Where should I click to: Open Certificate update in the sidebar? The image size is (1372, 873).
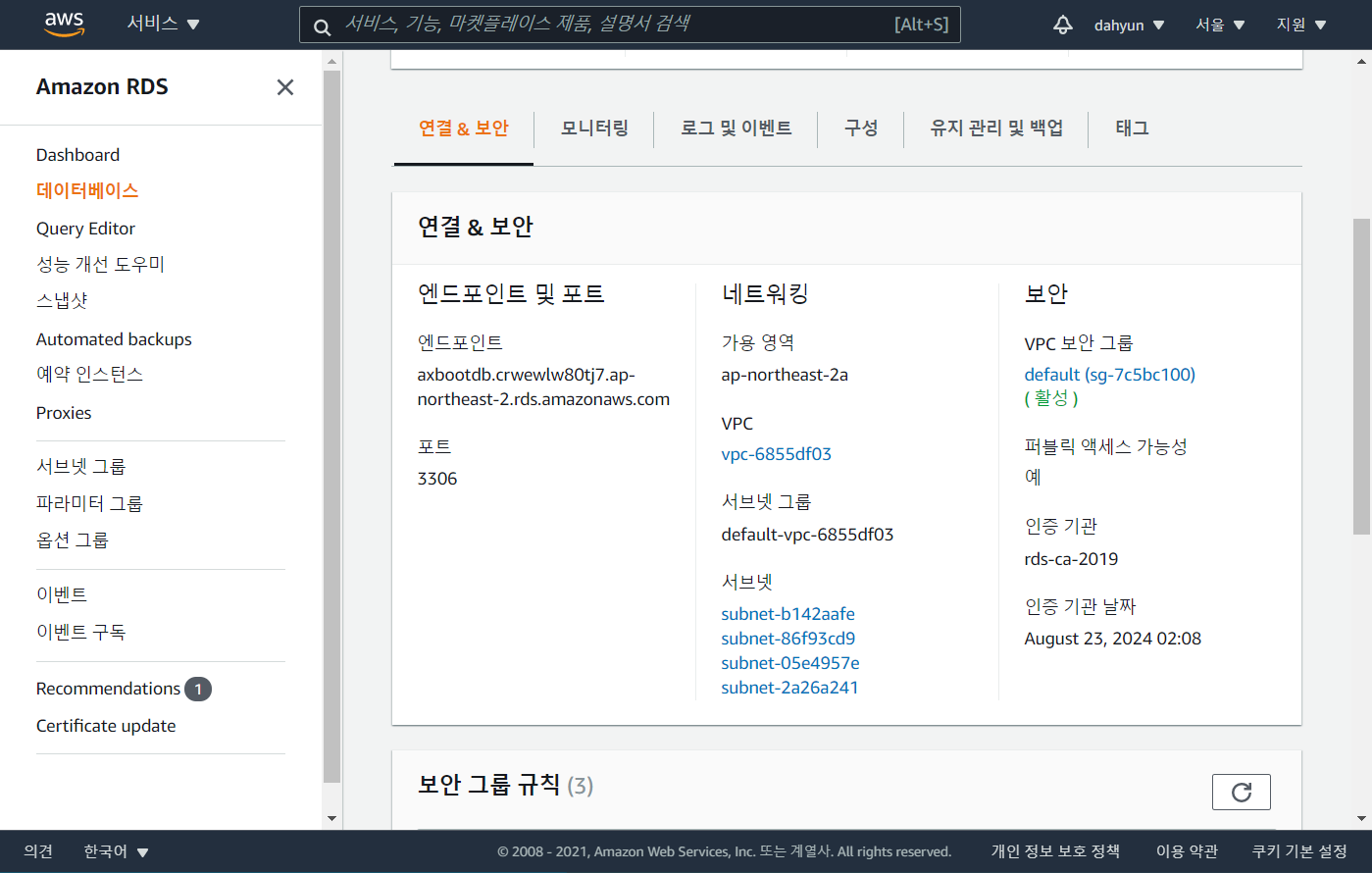click(x=106, y=726)
